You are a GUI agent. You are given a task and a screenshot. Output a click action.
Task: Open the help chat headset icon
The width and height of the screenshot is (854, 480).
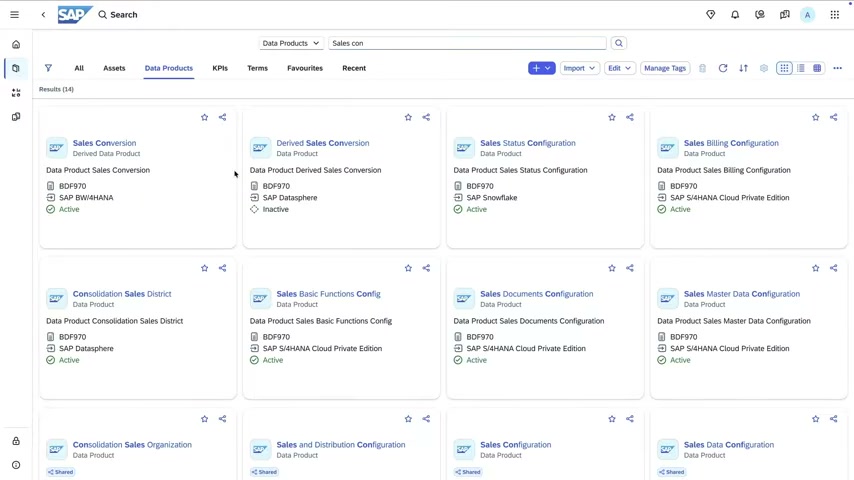(x=760, y=15)
